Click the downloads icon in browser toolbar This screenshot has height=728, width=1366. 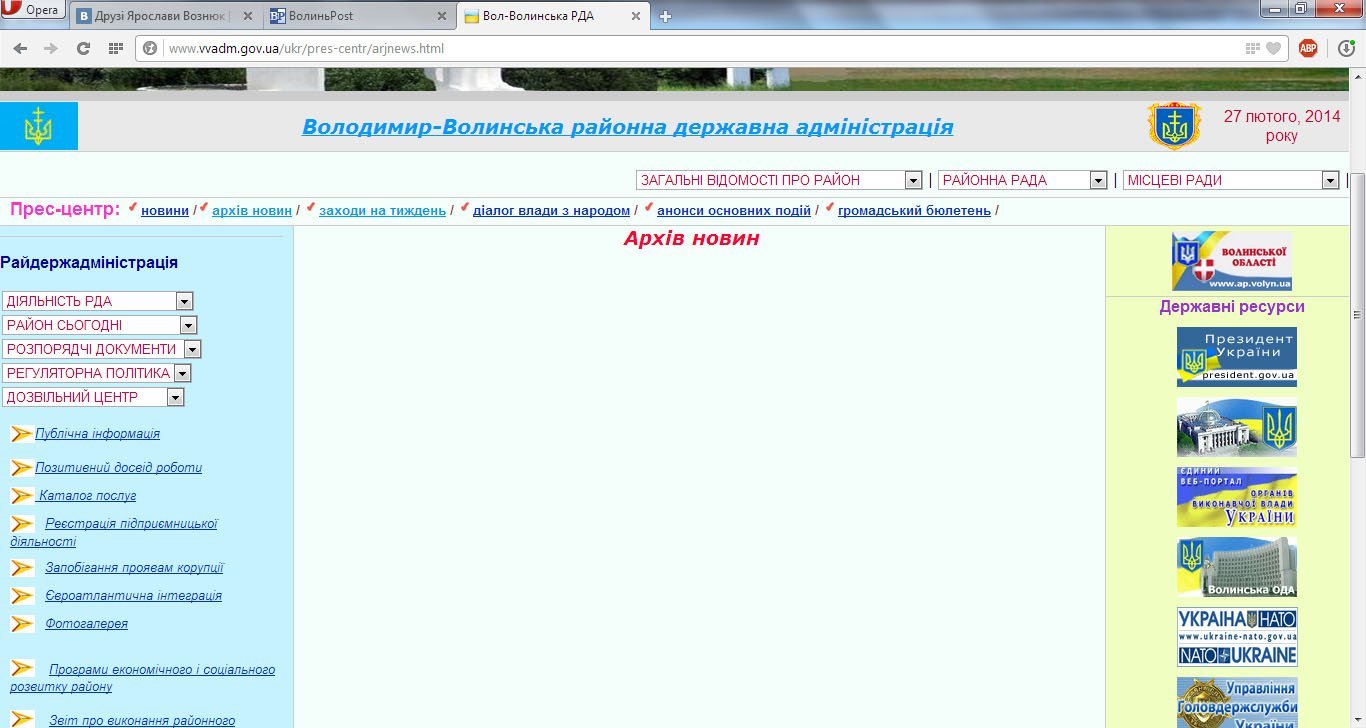pos(1346,48)
